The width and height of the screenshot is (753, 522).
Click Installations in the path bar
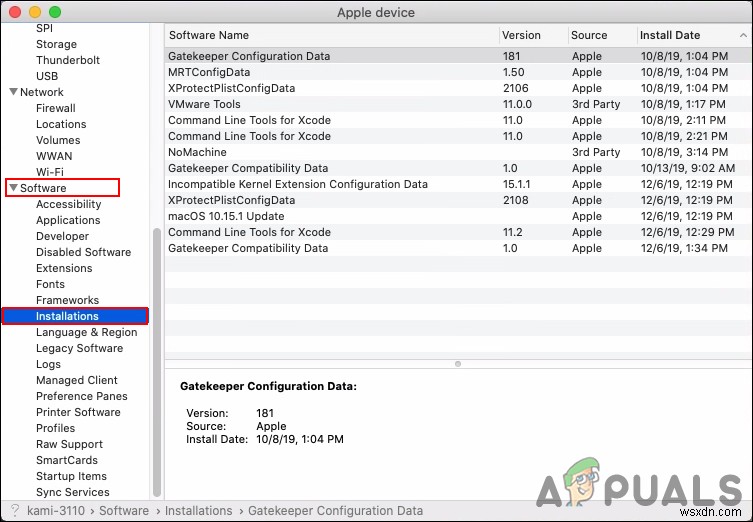(x=198, y=510)
